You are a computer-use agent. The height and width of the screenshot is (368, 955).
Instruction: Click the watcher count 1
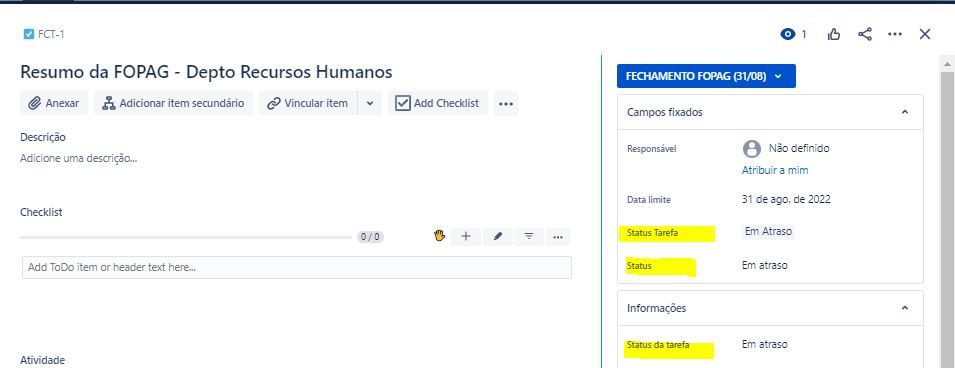(x=803, y=34)
